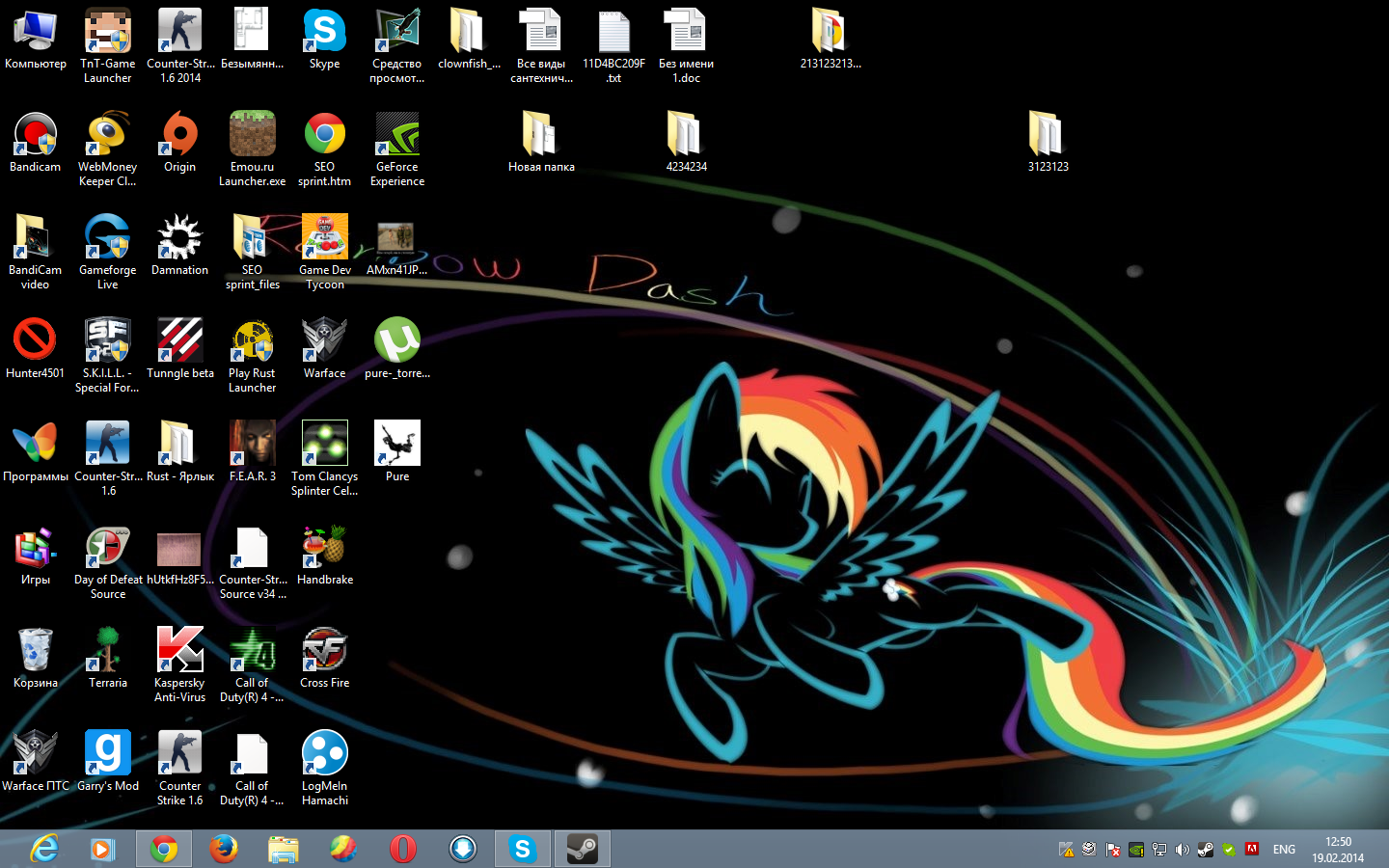Open GeForce Experience shortcut
Screen dimensions: 1389x868
(397, 149)
